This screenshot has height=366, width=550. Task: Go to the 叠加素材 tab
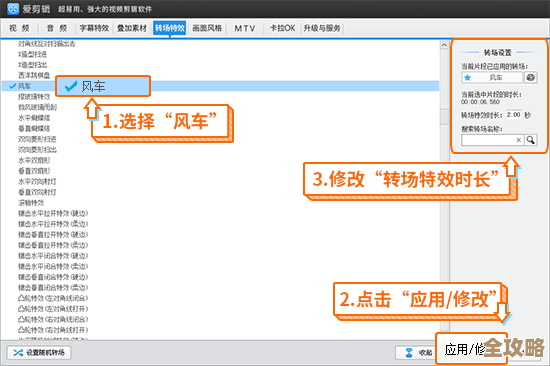point(132,28)
